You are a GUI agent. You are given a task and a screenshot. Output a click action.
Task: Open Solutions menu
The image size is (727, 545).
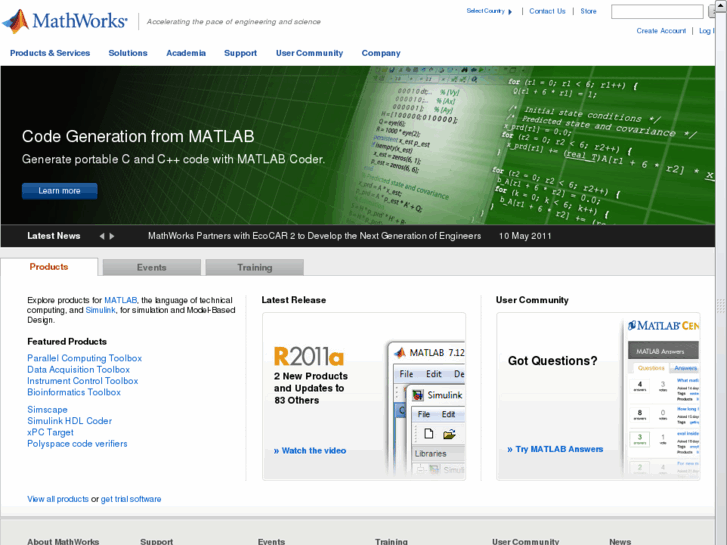[128, 53]
